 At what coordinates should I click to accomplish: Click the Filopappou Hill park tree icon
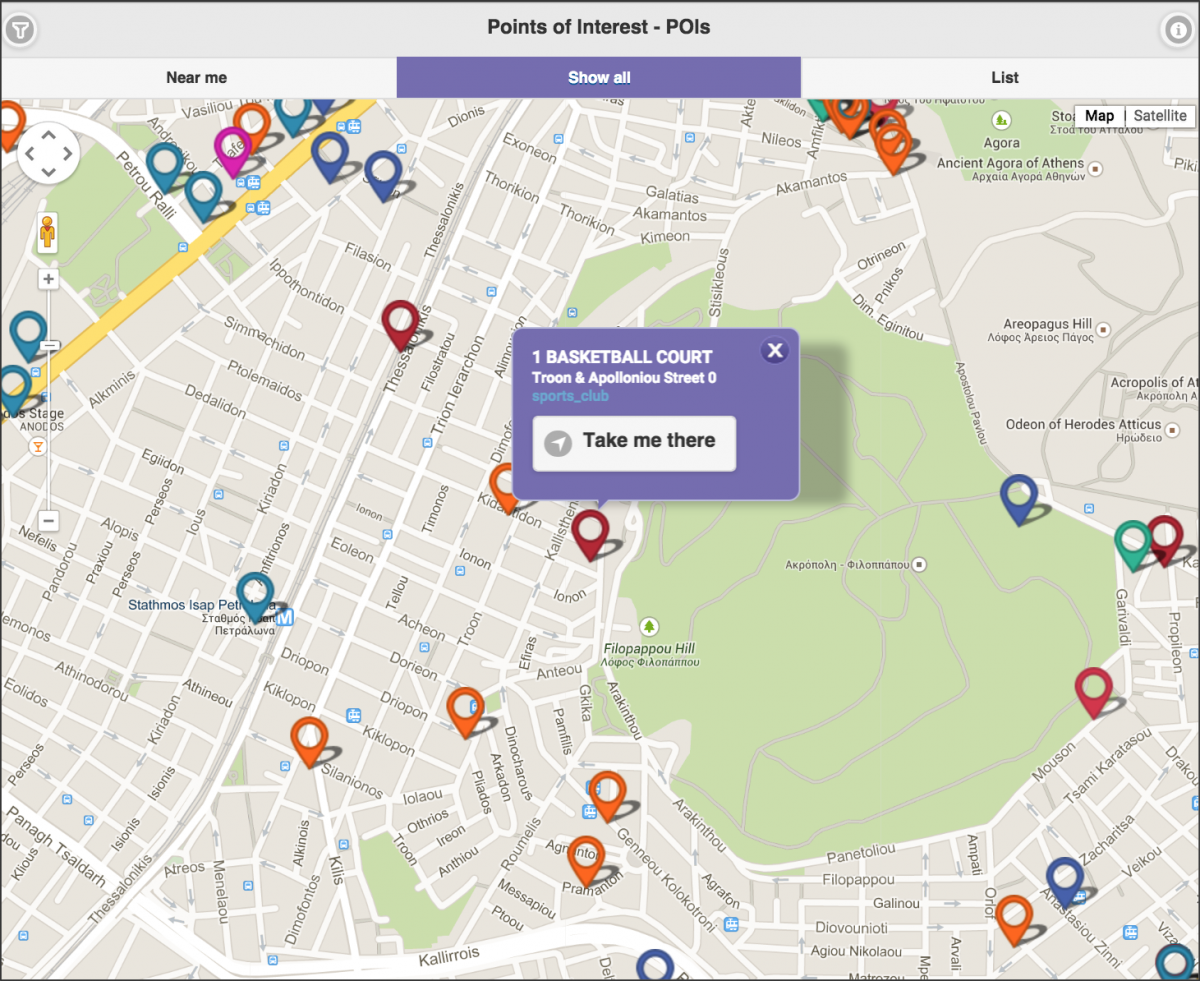coord(650,627)
